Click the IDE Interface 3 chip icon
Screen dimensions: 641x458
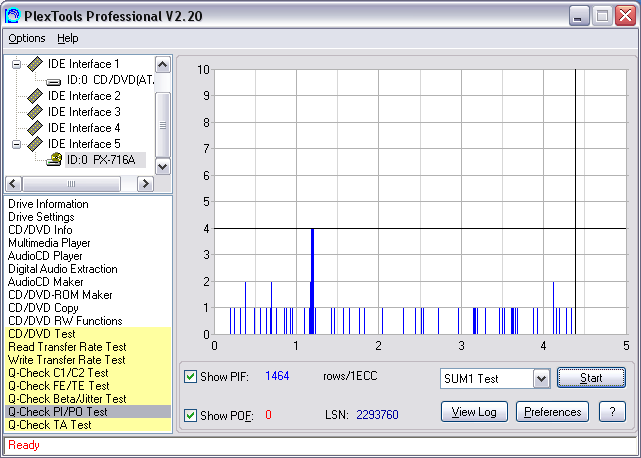(35, 112)
